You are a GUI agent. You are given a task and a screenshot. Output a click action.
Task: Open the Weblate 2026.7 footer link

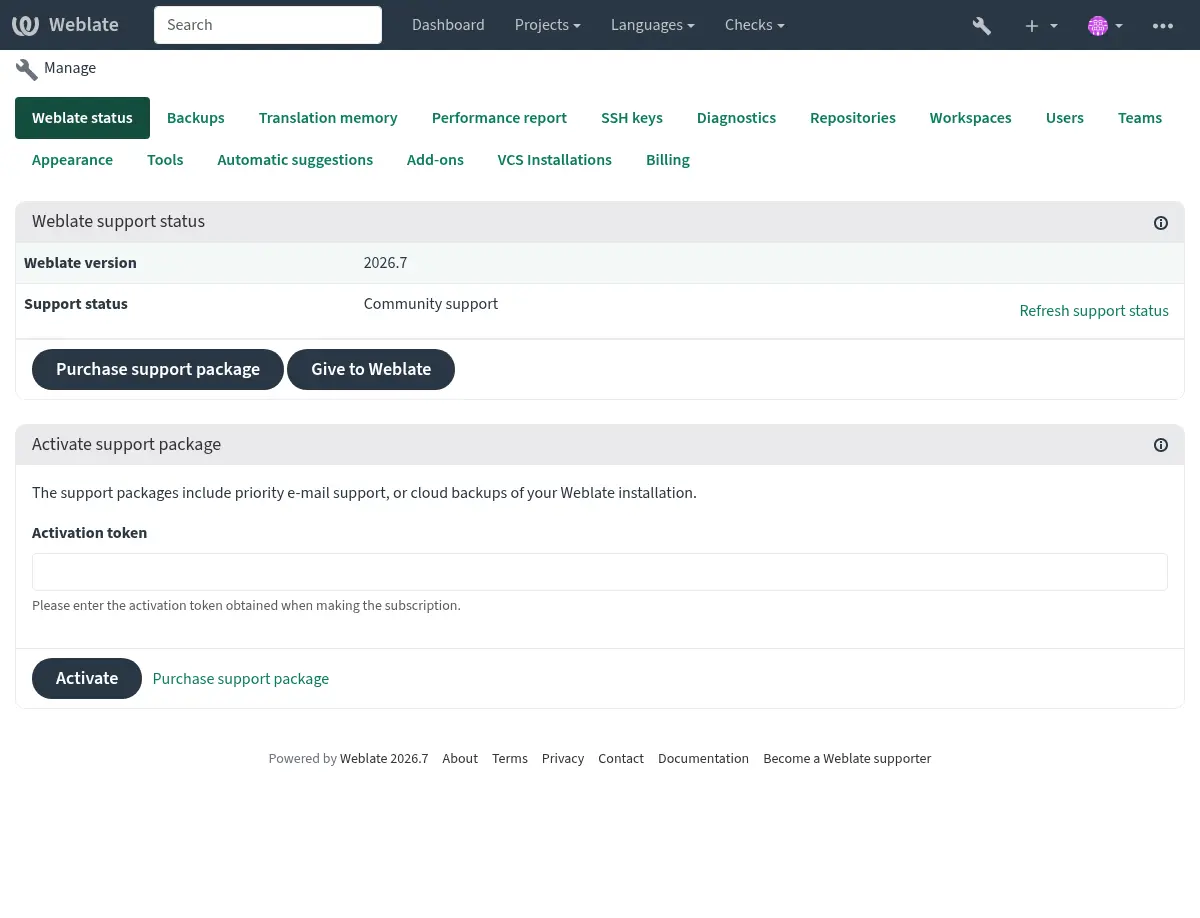pyautogui.click(x=384, y=759)
